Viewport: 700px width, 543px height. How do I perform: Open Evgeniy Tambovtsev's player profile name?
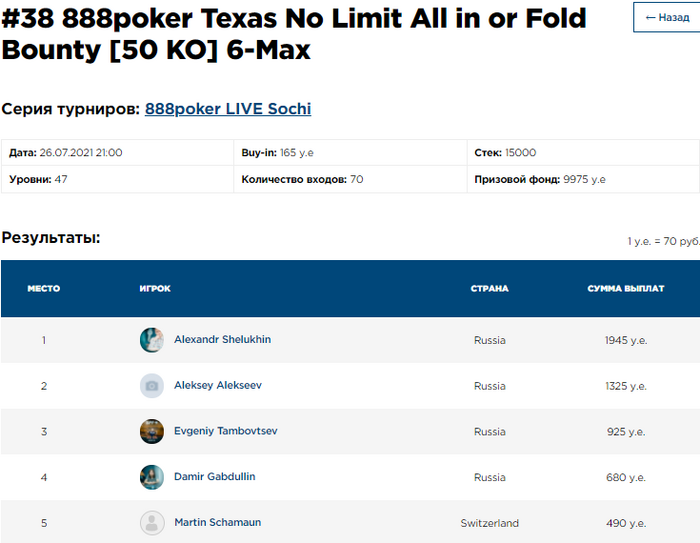click(x=226, y=431)
